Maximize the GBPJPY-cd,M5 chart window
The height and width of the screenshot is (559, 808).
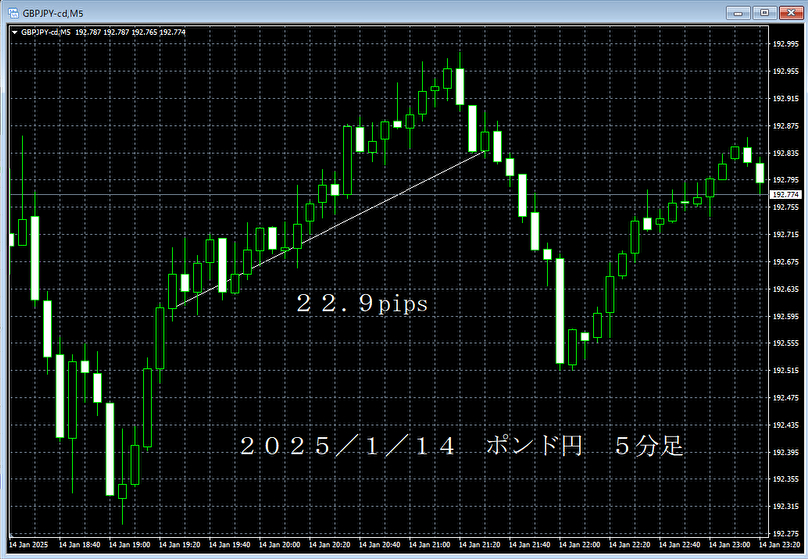click(x=765, y=13)
